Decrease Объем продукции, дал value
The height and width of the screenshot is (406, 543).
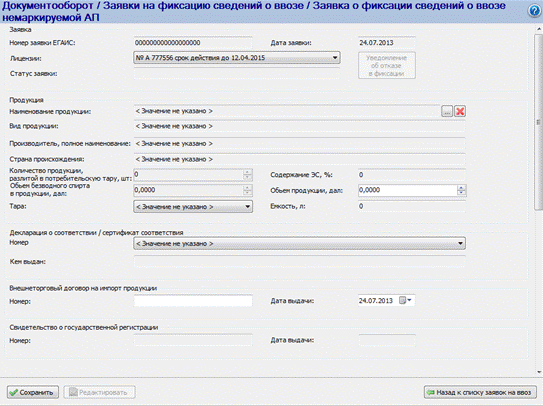coord(462,193)
